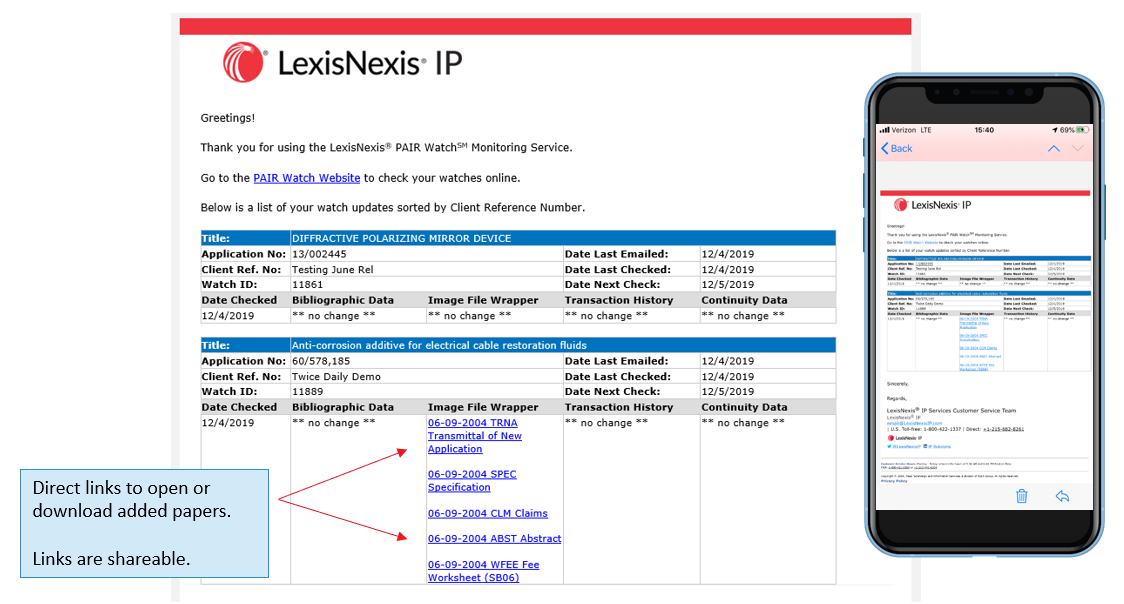Image resolution: width=1124 pixels, height=604 pixels.
Task: Tap the Back chevron on the phone
Action: (885, 148)
